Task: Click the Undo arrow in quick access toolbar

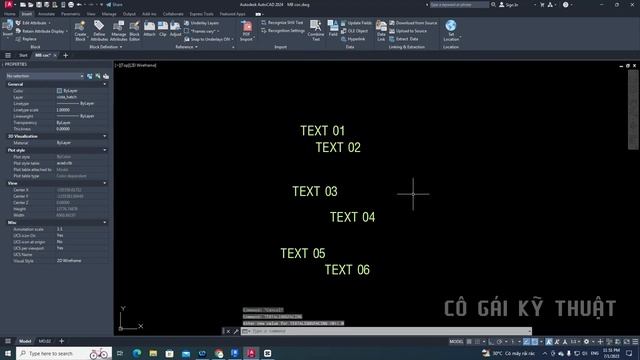Action: tap(79, 4)
